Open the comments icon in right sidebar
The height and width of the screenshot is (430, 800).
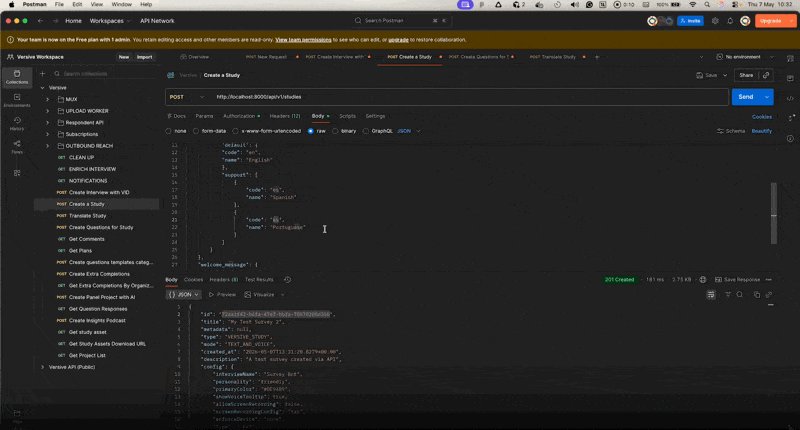(790, 78)
